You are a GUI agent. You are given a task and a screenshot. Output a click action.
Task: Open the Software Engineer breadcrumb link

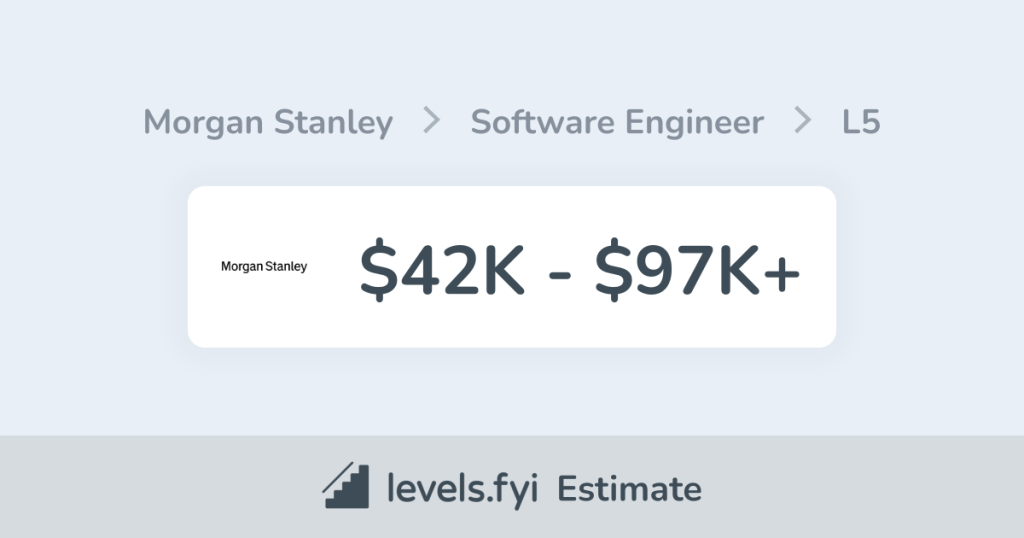pos(617,123)
